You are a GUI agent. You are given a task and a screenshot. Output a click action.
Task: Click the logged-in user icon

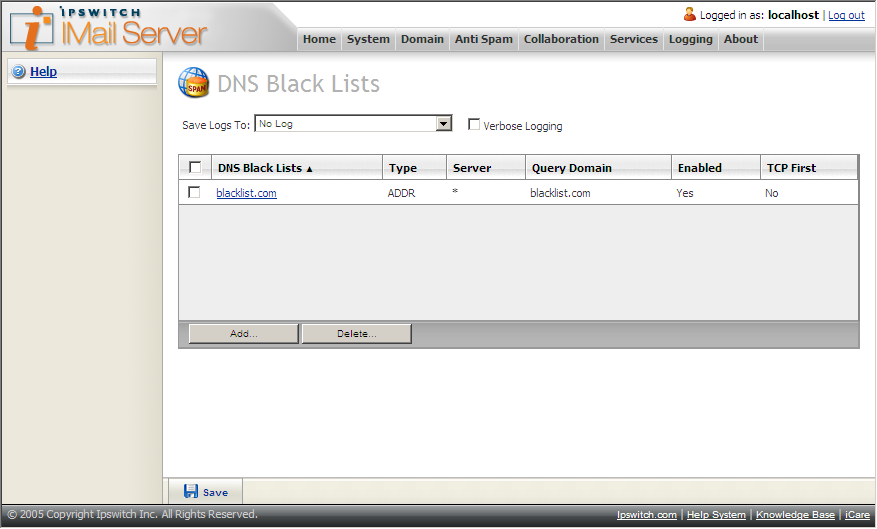[x=690, y=14]
